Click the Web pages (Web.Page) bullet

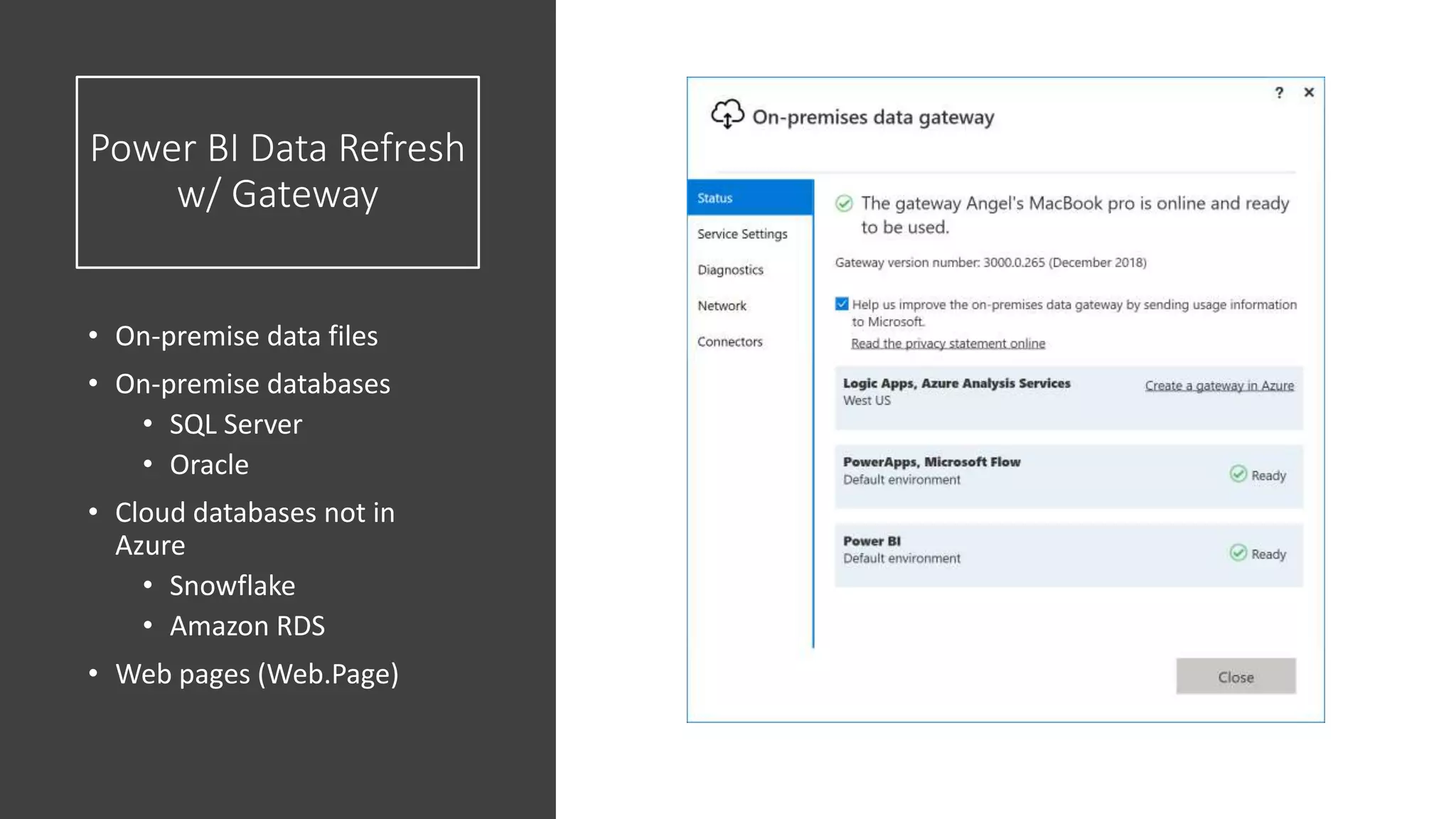click(x=257, y=674)
